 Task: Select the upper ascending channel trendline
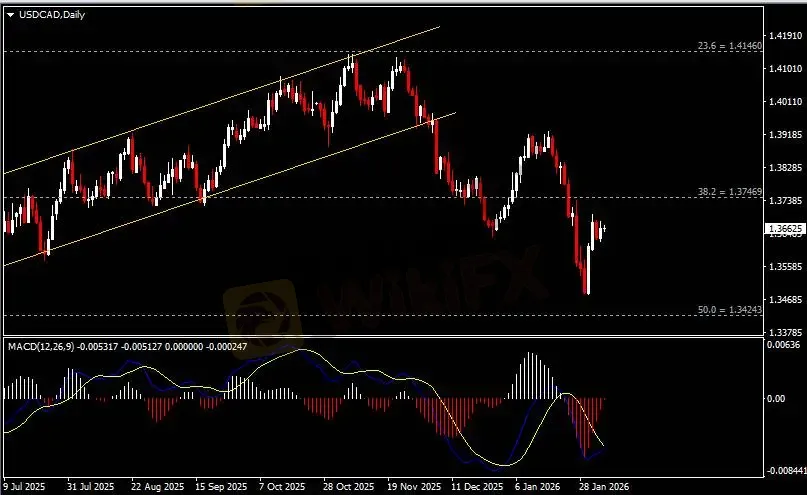tap(221, 100)
